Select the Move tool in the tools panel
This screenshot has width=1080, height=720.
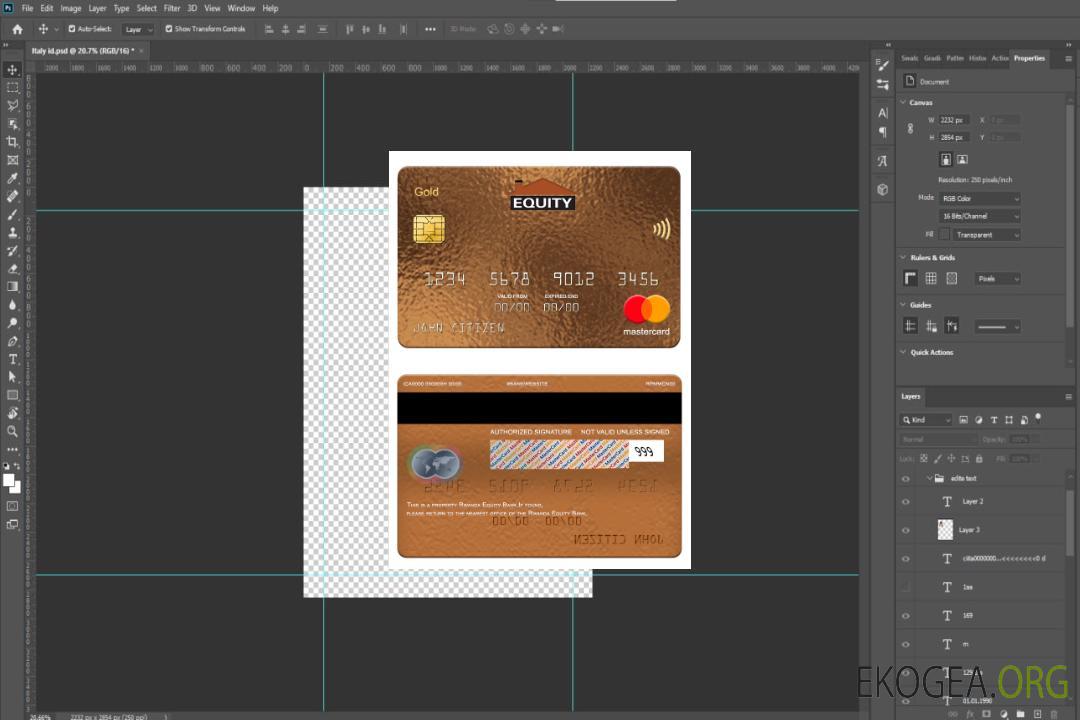12,70
